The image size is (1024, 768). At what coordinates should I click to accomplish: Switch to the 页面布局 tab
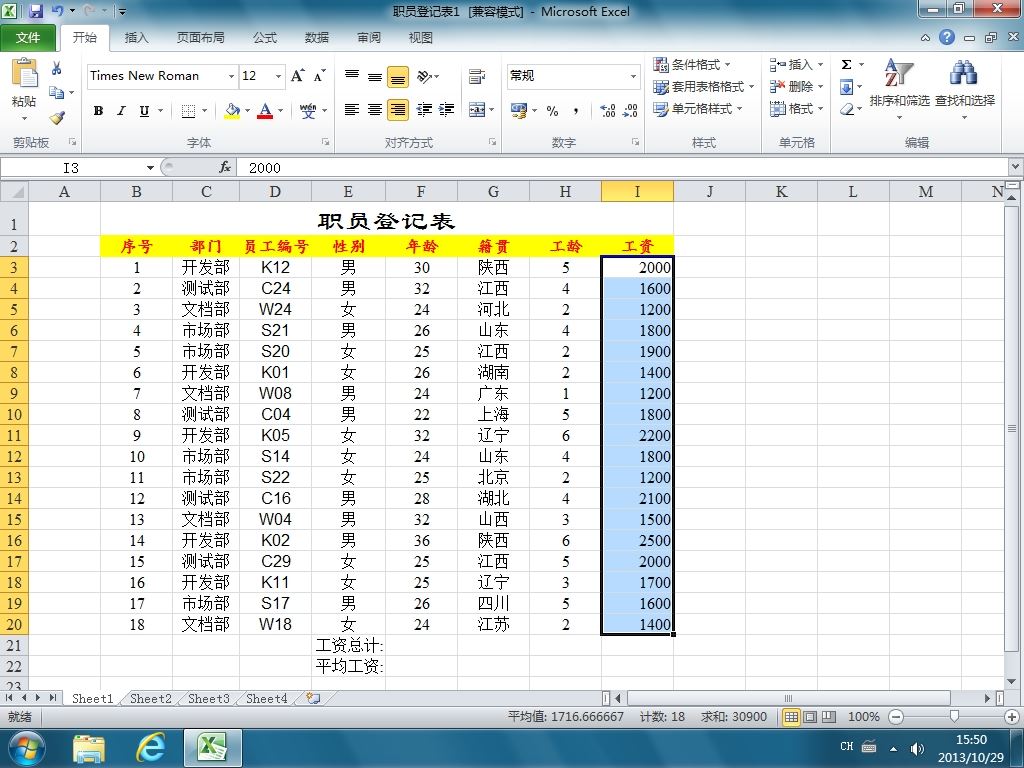pyautogui.click(x=200, y=38)
